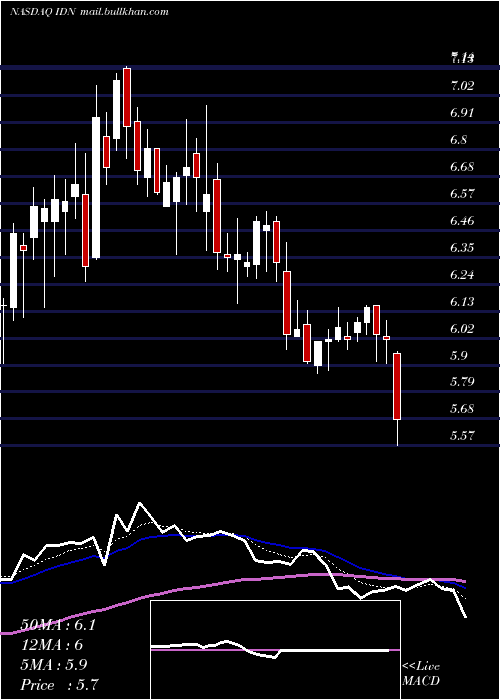The height and width of the screenshot is (700, 500).
Task: Click the 5.57 price axis label
Action: (x=462, y=435)
